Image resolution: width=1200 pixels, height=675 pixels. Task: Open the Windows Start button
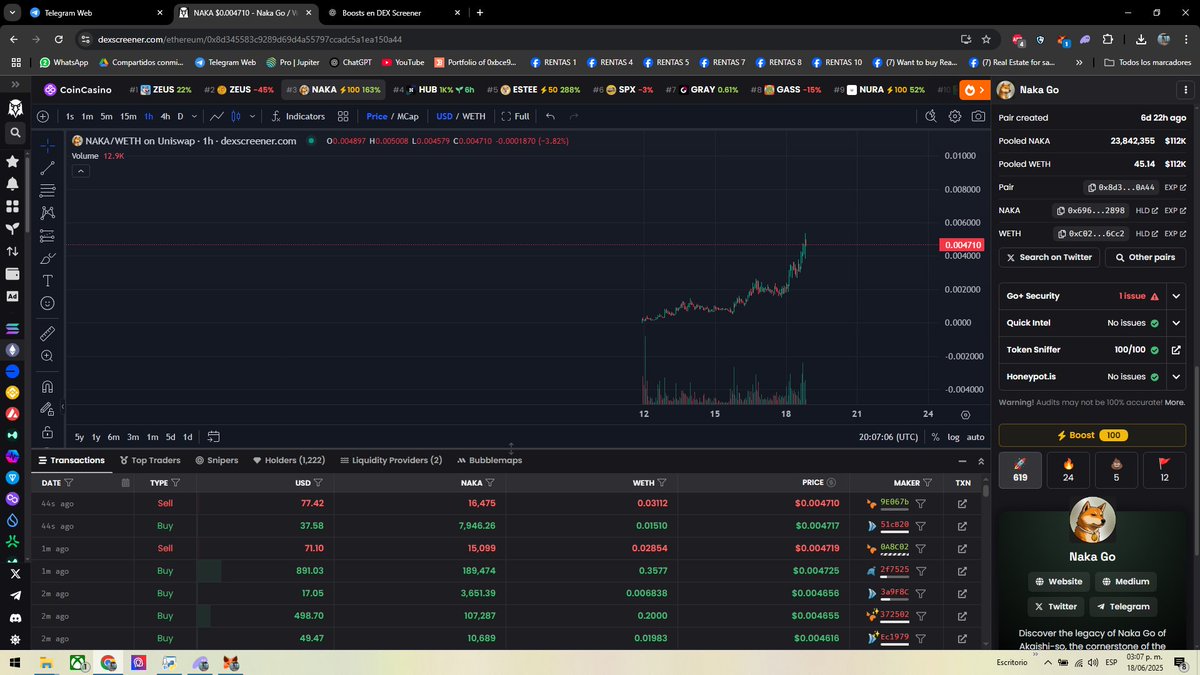(14, 663)
